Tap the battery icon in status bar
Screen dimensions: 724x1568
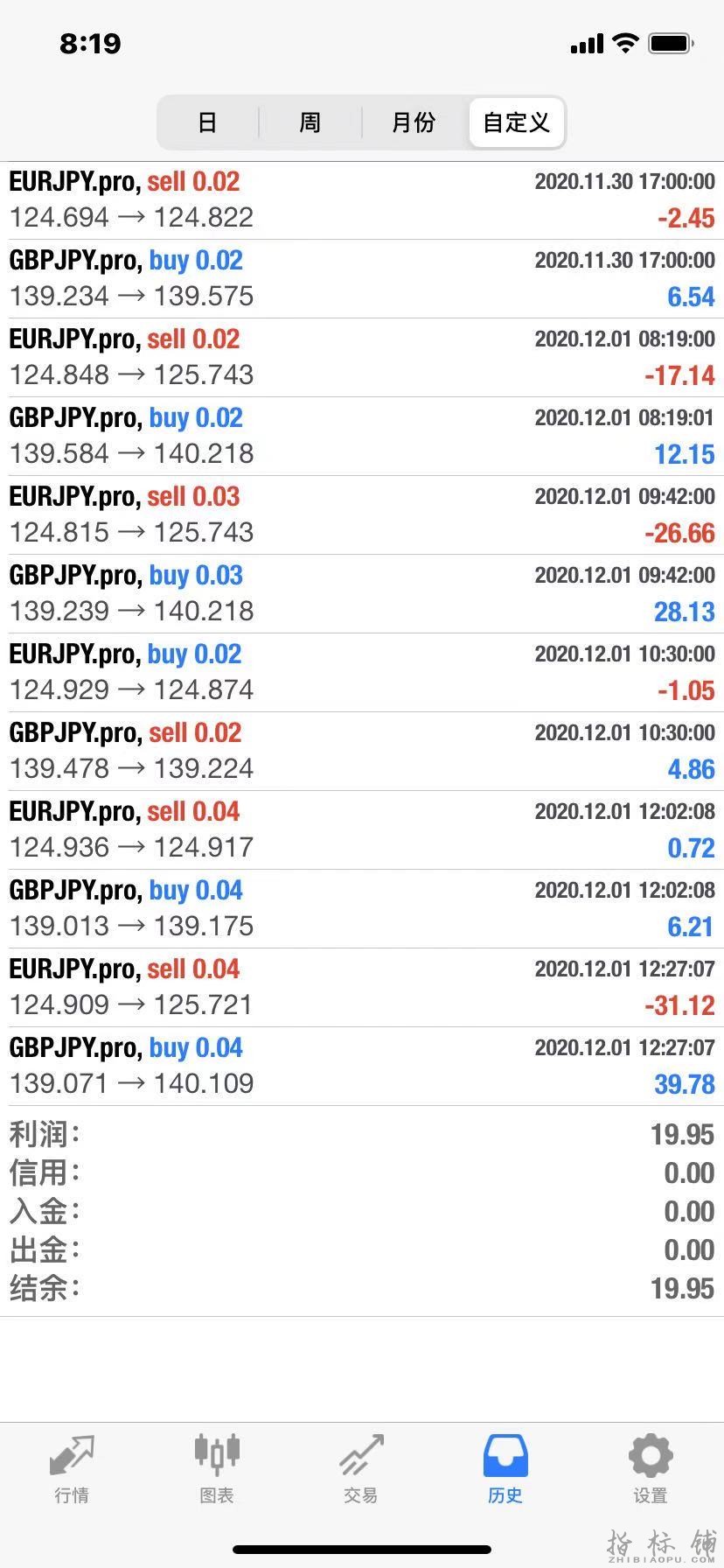(x=671, y=43)
